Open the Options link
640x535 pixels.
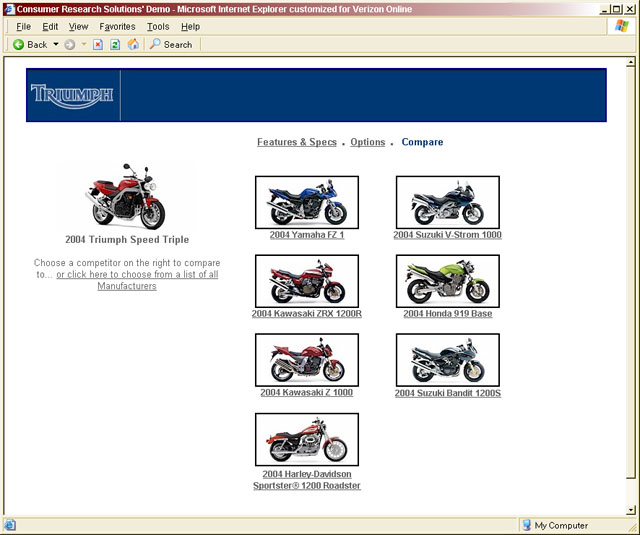coord(368,142)
